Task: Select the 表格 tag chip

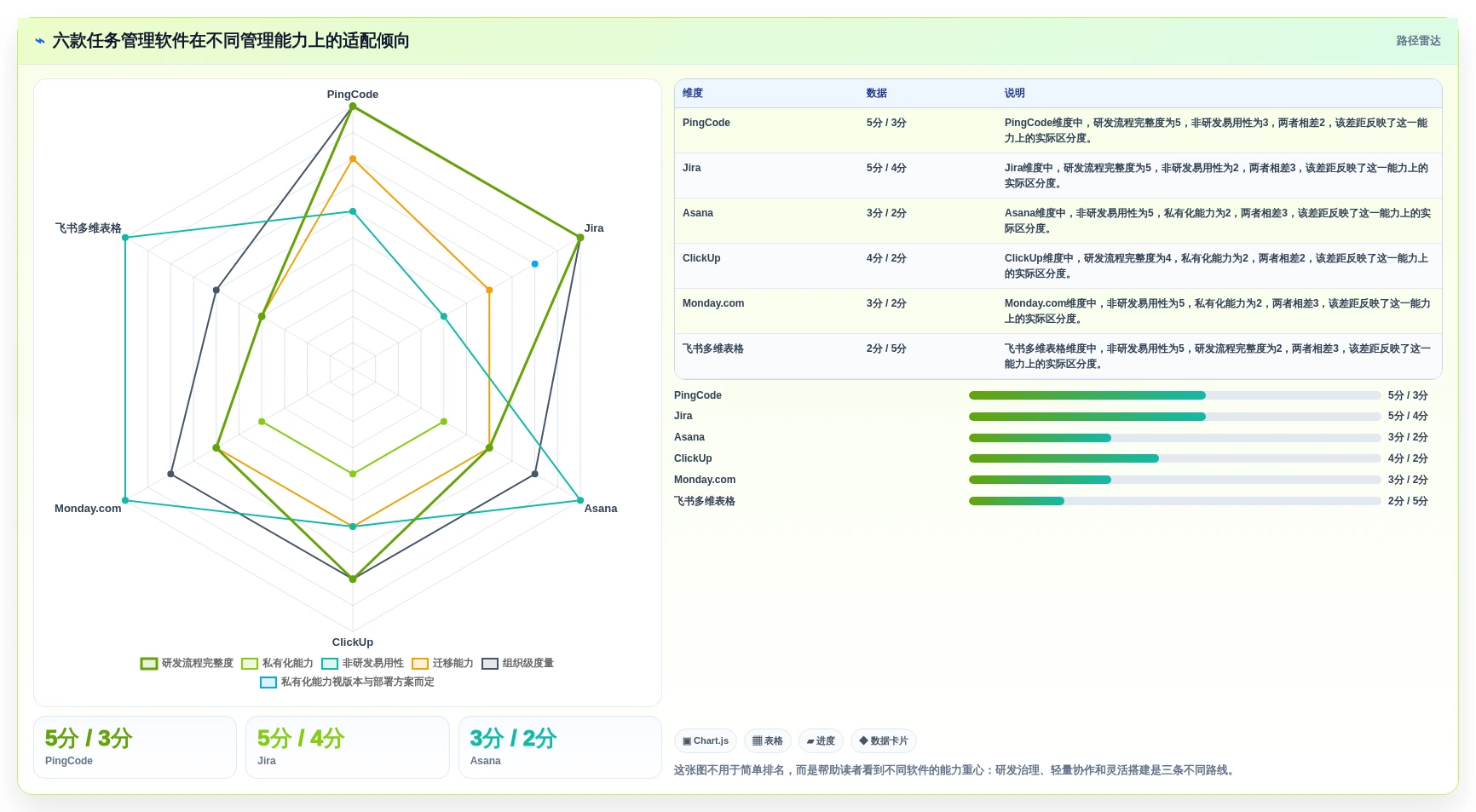Action: 768,741
